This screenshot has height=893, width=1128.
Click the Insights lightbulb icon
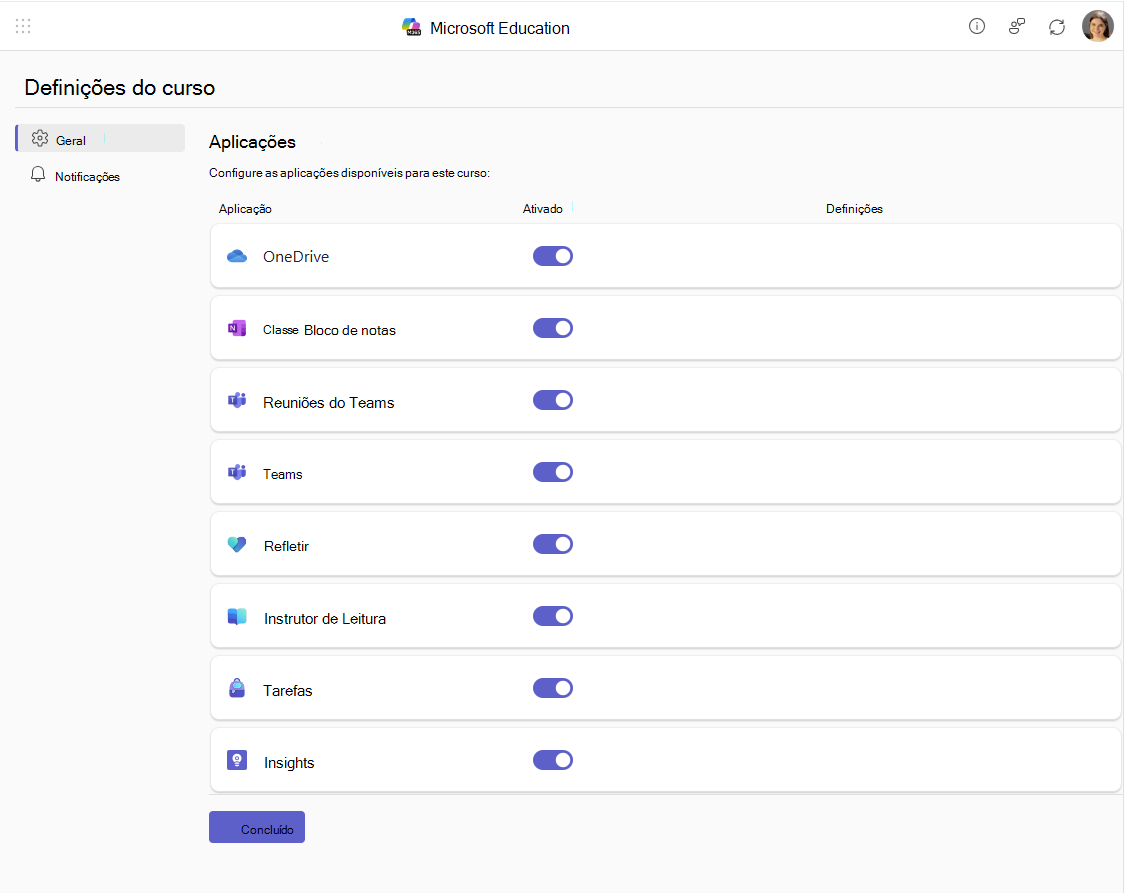(237, 760)
